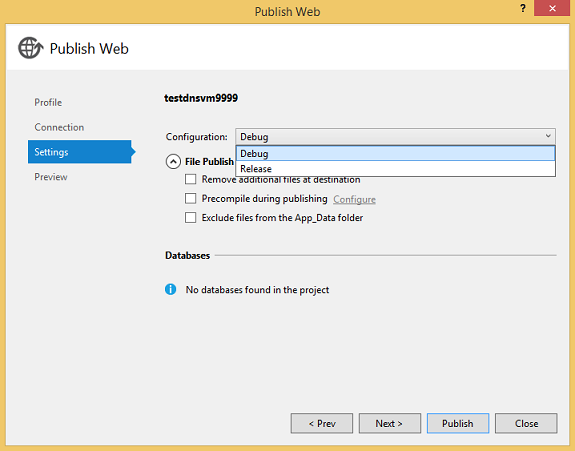Viewport: 575px width, 451px height.
Task: Check Precompile during publishing
Action: 191,198
